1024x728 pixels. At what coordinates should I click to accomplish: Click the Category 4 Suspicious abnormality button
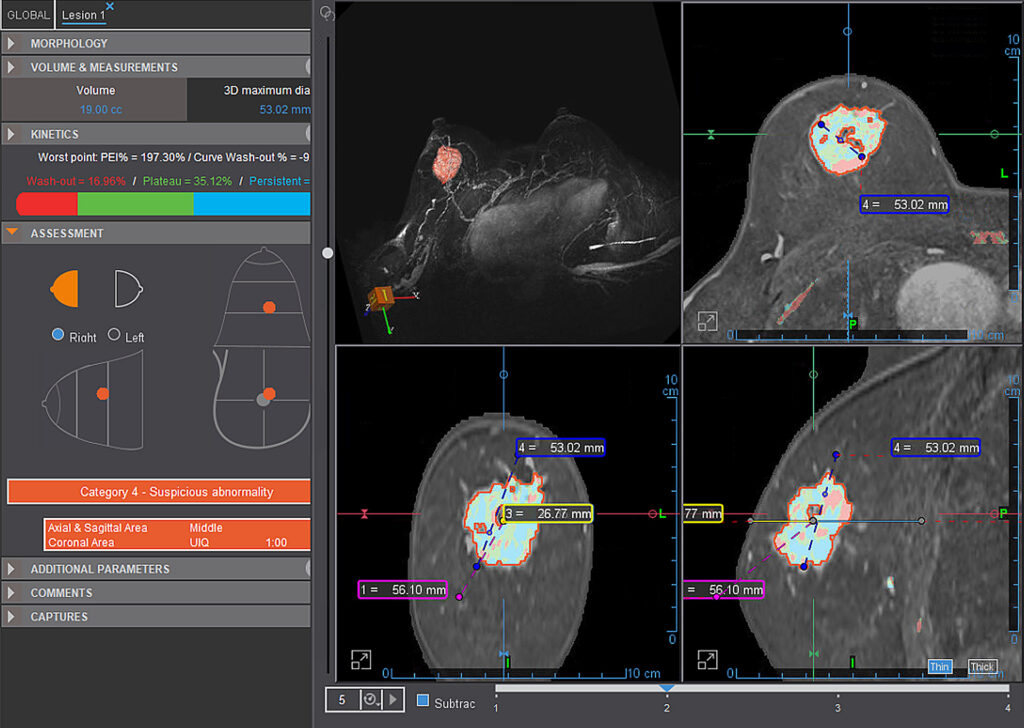[158, 491]
